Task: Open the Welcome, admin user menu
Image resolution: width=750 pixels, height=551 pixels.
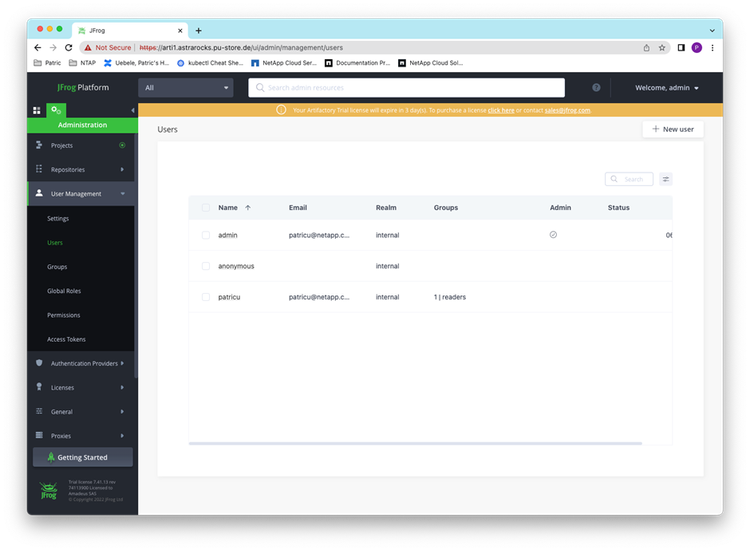Action: click(x=667, y=88)
